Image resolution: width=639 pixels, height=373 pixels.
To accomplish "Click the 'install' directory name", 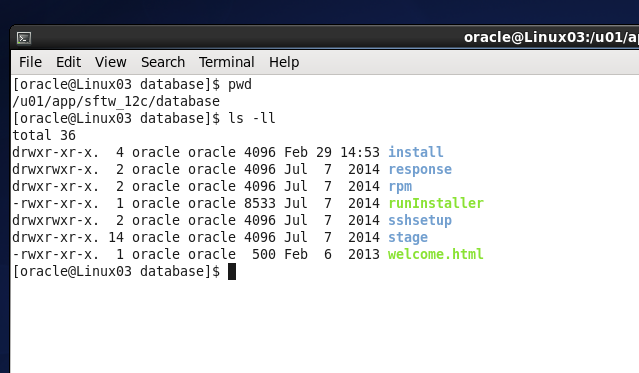I will [x=415, y=152].
